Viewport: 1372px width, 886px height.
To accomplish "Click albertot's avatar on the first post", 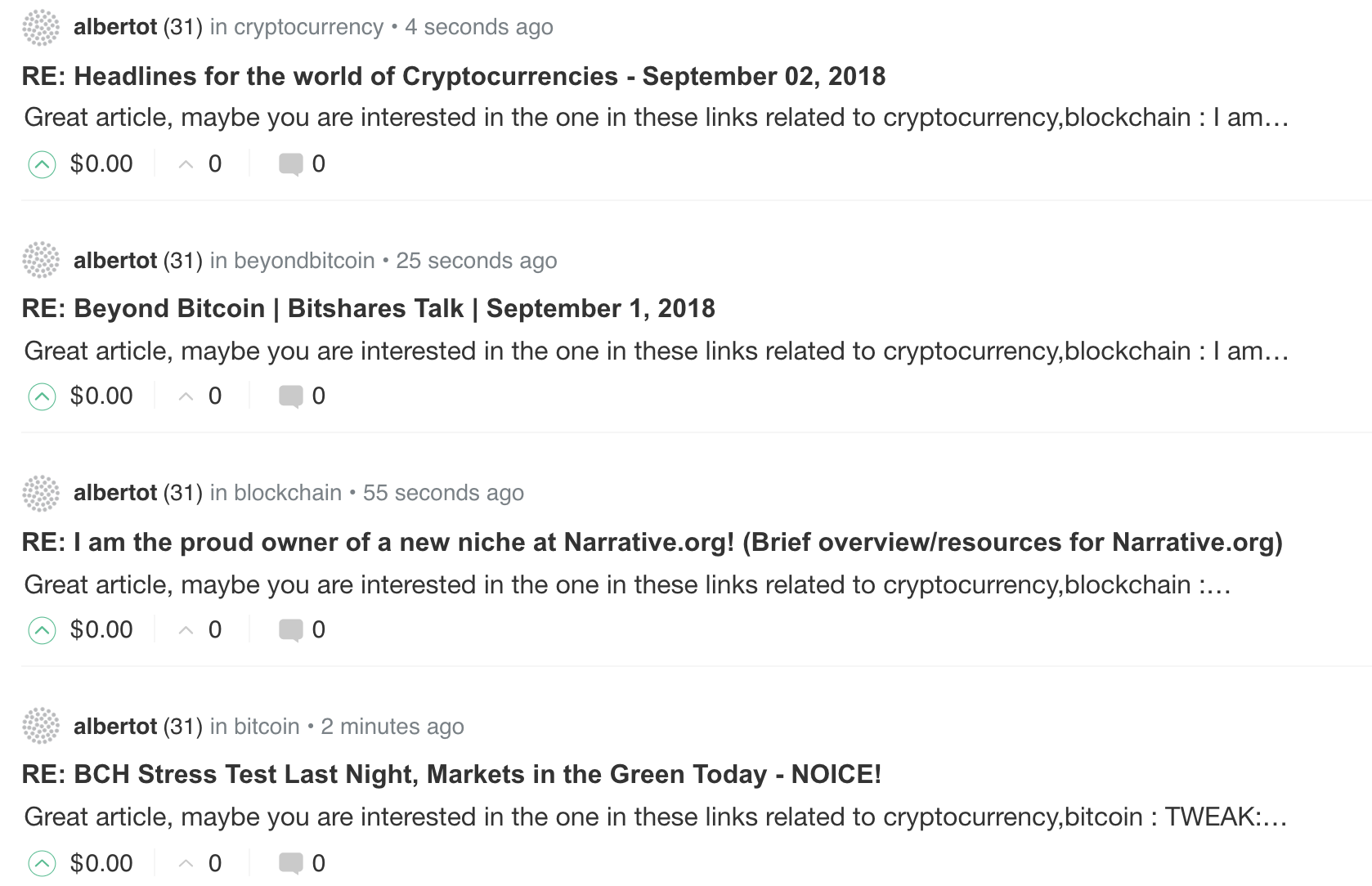I will coord(40,27).
